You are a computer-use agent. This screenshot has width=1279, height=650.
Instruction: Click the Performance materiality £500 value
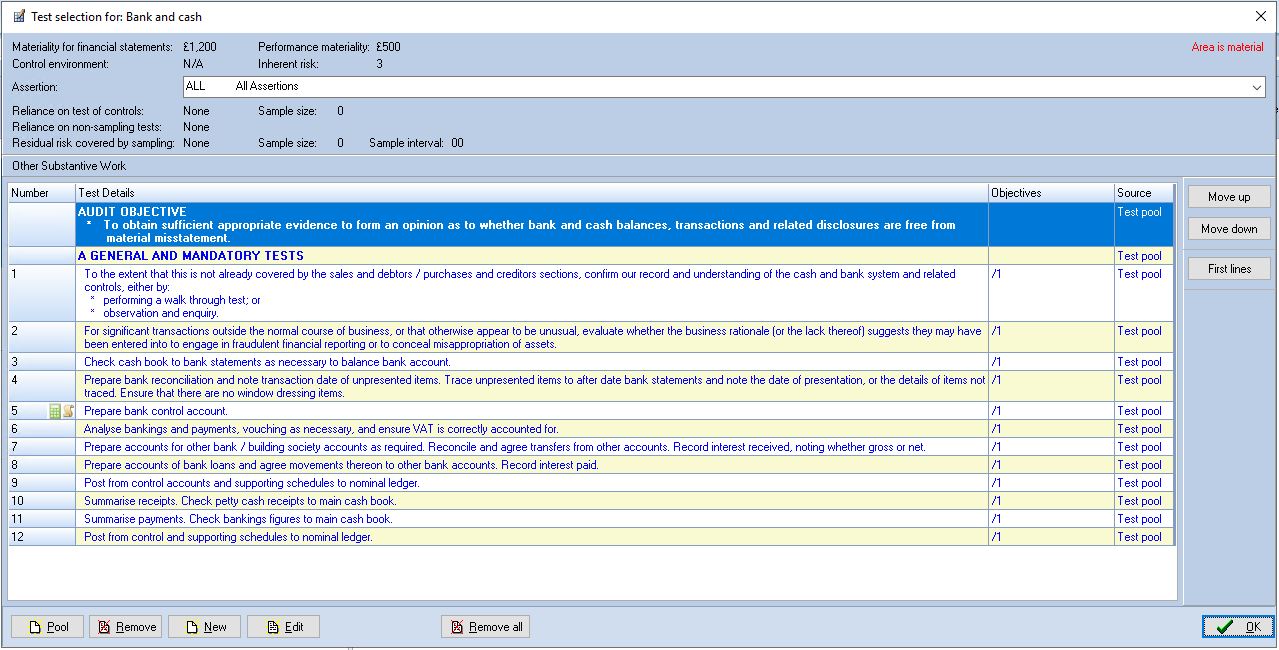click(388, 47)
